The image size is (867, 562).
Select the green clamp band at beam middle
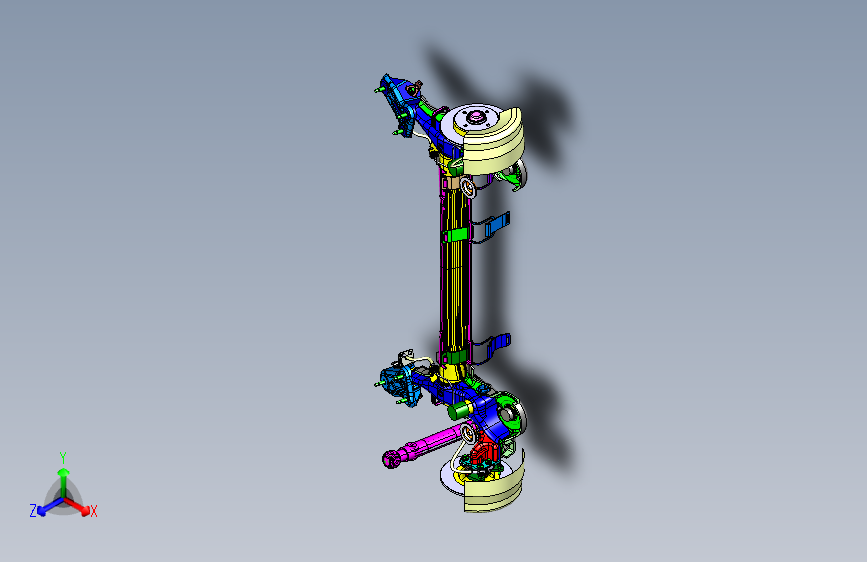(x=456, y=236)
